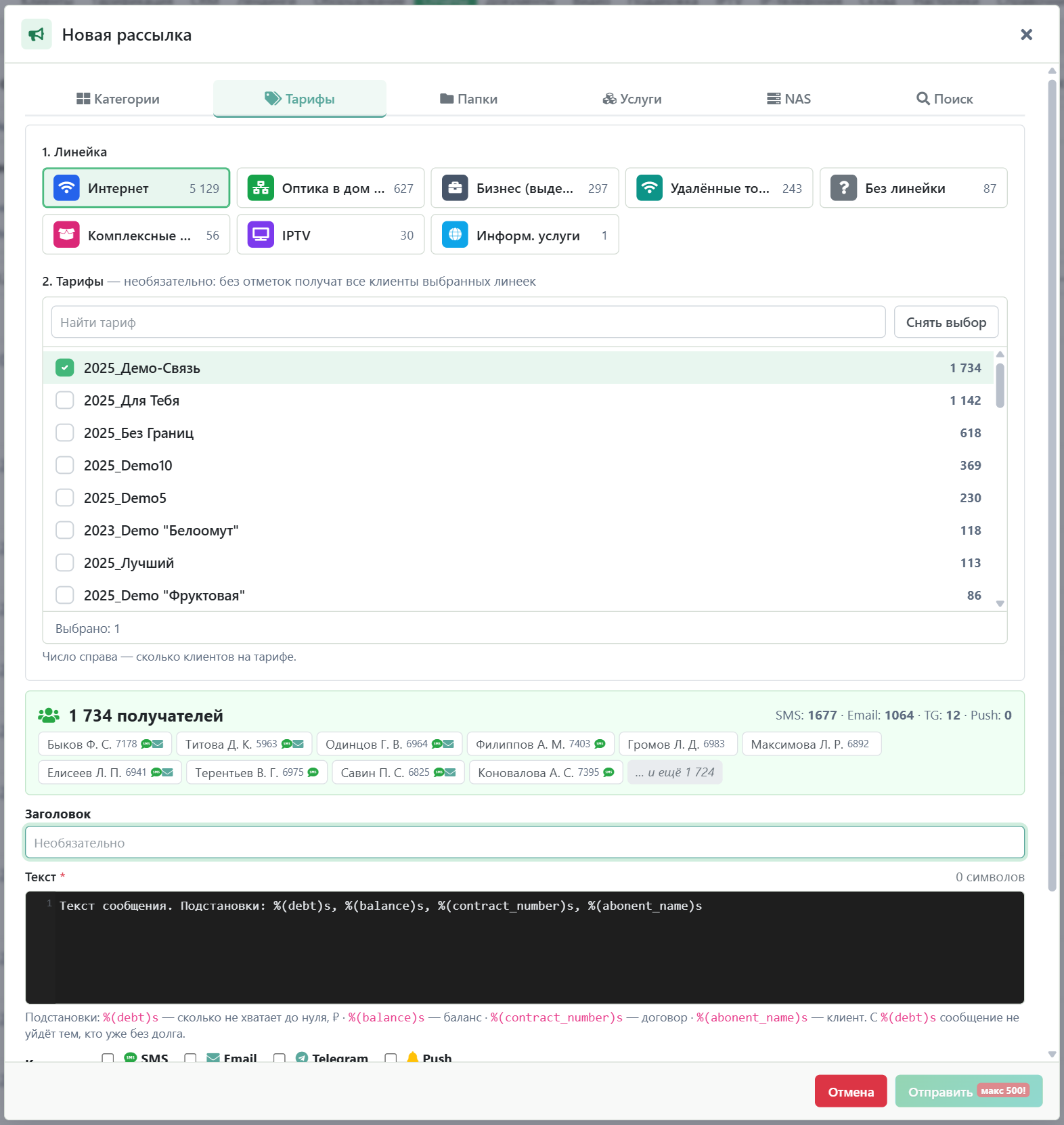Image resolution: width=1064 pixels, height=1125 pixels.
Task: Click the tariff list scroll-down arrow
Action: (1000, 604)
